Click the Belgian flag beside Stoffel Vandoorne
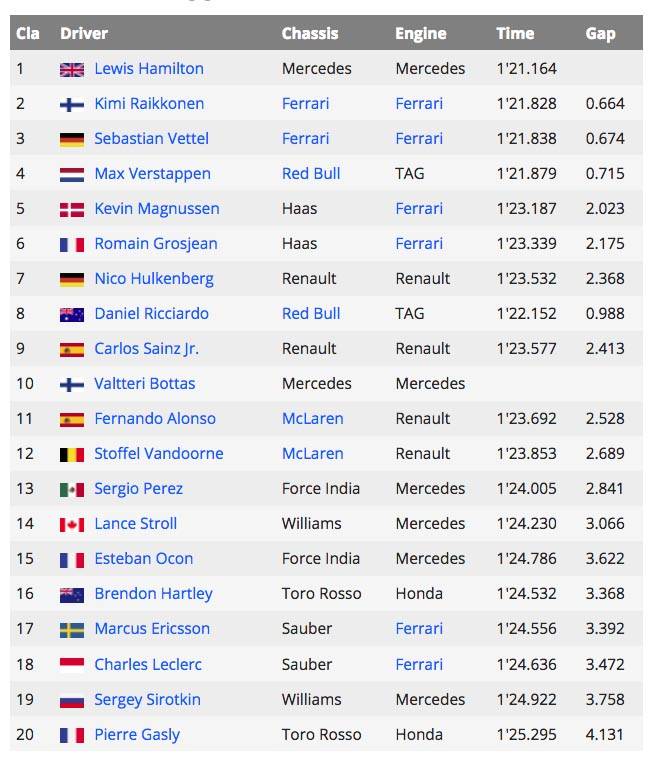Image resolution: width=652 pixels, height=764 pixels. coord(72,455)
